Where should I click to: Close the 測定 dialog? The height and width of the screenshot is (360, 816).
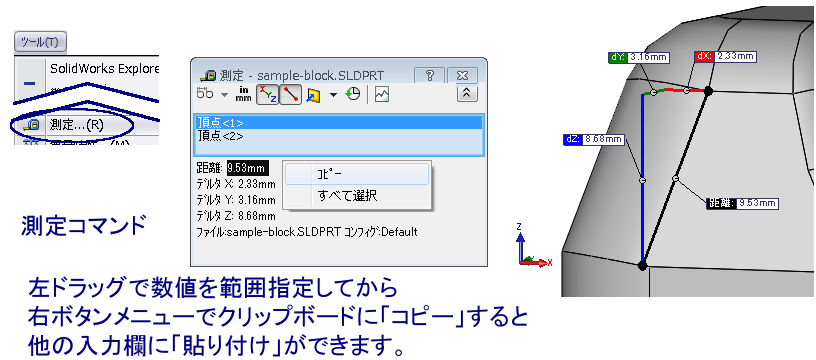462,75
